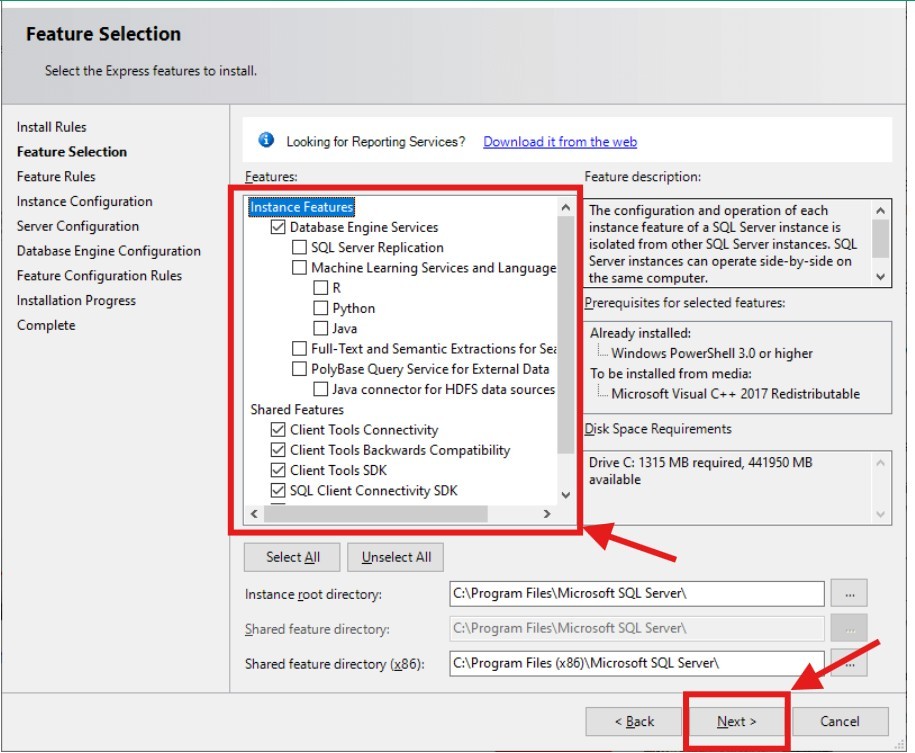Image resolution: width=915 pixels, height=753 pixels.
Task: Browse for Shared feature directory (x86)
Action: [x=849, y=663]
